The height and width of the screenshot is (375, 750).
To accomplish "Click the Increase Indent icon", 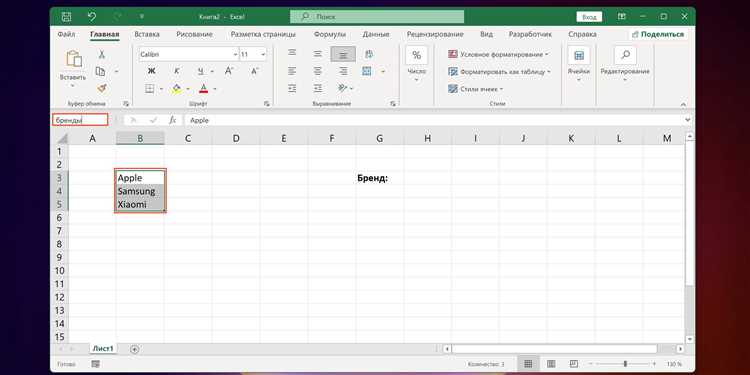I will pyautogui.click(x=318, y=88).
